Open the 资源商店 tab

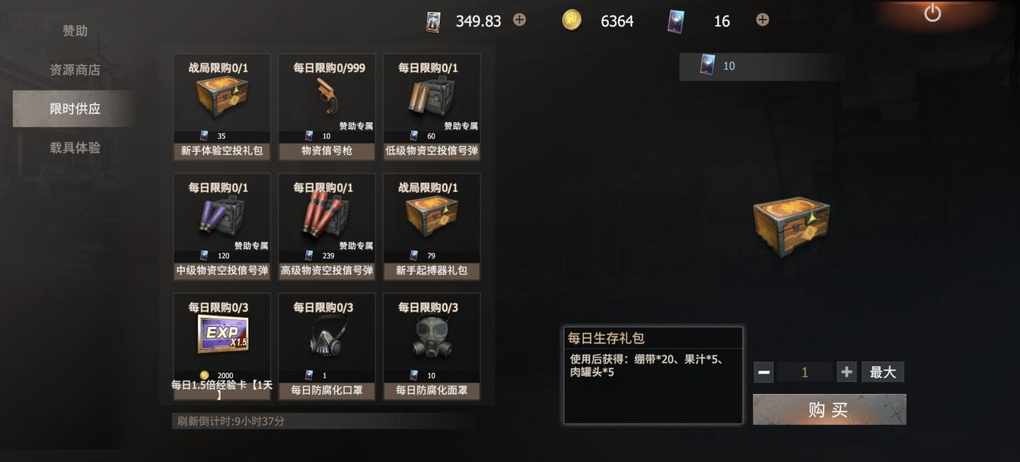pyautogui.click(x=75, y=70)
